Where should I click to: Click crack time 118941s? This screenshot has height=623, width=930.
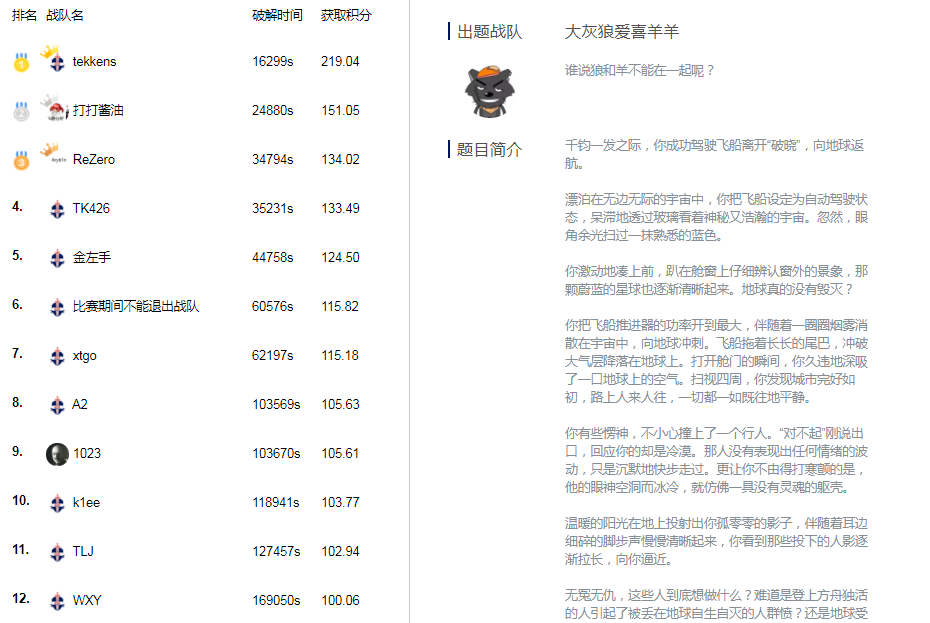coord(276,503)
